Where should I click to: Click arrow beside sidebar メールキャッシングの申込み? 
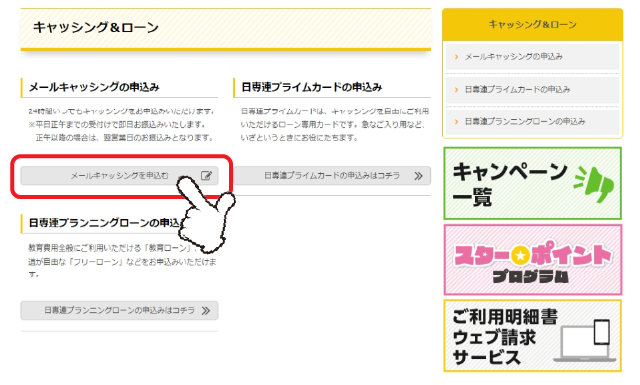pyautogui.click(x=456, y=57)
